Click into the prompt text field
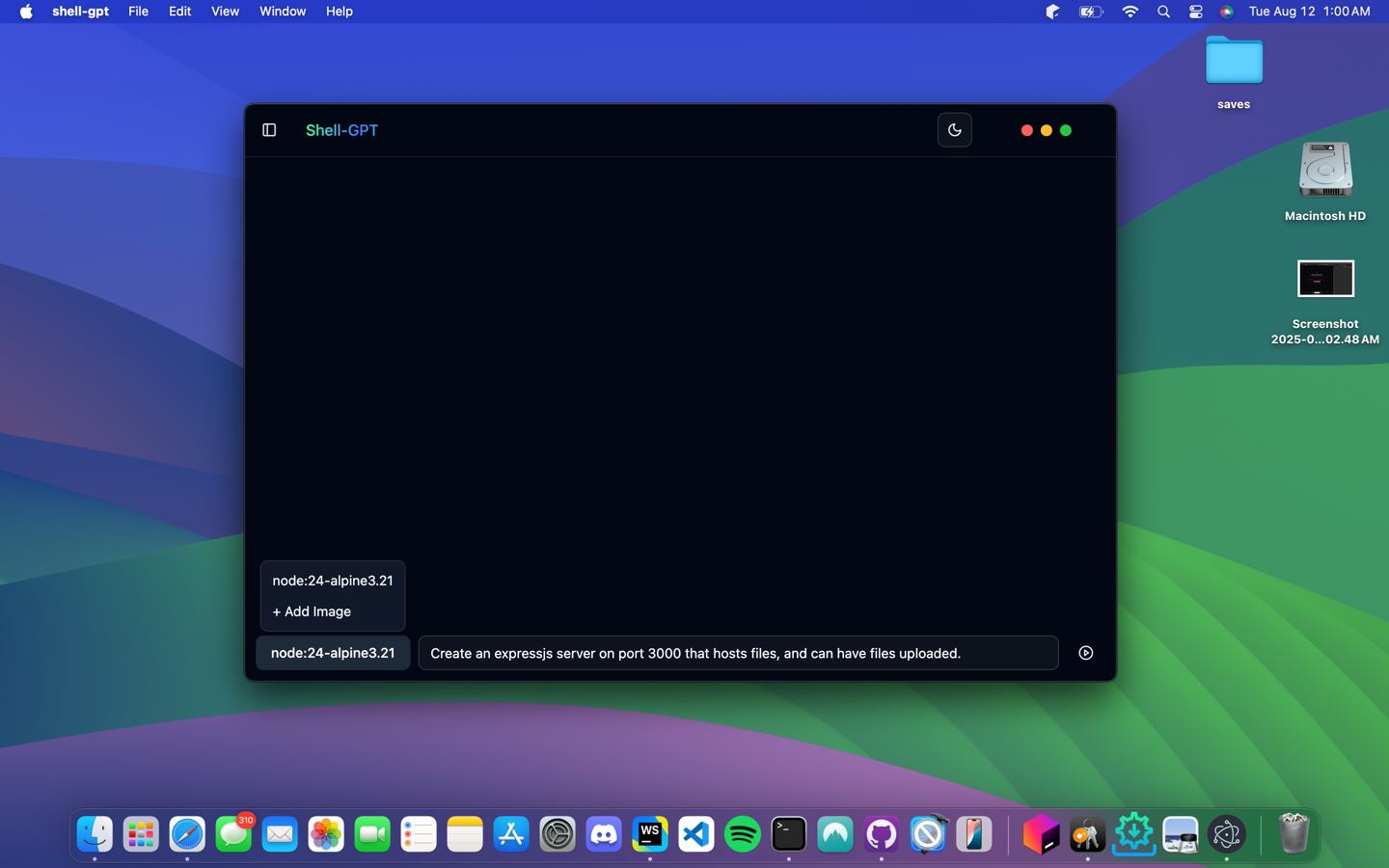 [738, 653]
